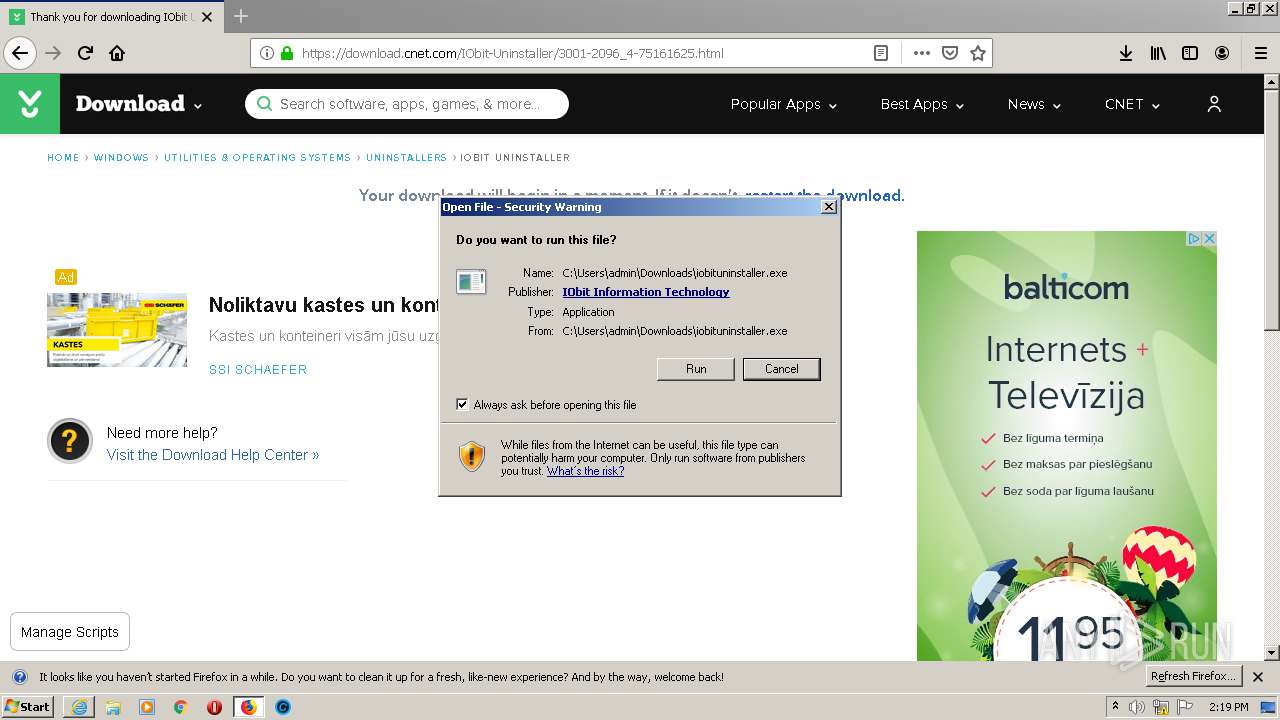Viewport: 1280px width, 720px height.
Task: Open UTILITIES & OPERATING SYSTEMS breadcrumb
Action: coord(257,157)
